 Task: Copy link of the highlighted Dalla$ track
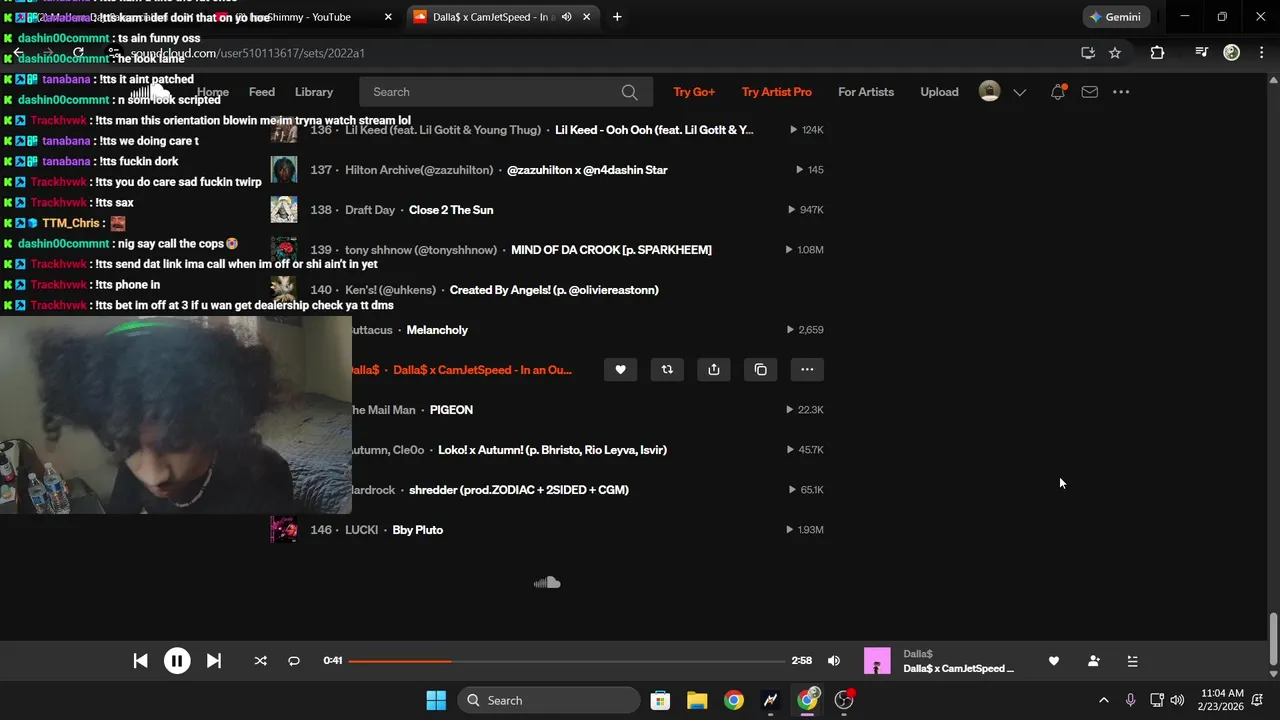(x=761, y=370)
